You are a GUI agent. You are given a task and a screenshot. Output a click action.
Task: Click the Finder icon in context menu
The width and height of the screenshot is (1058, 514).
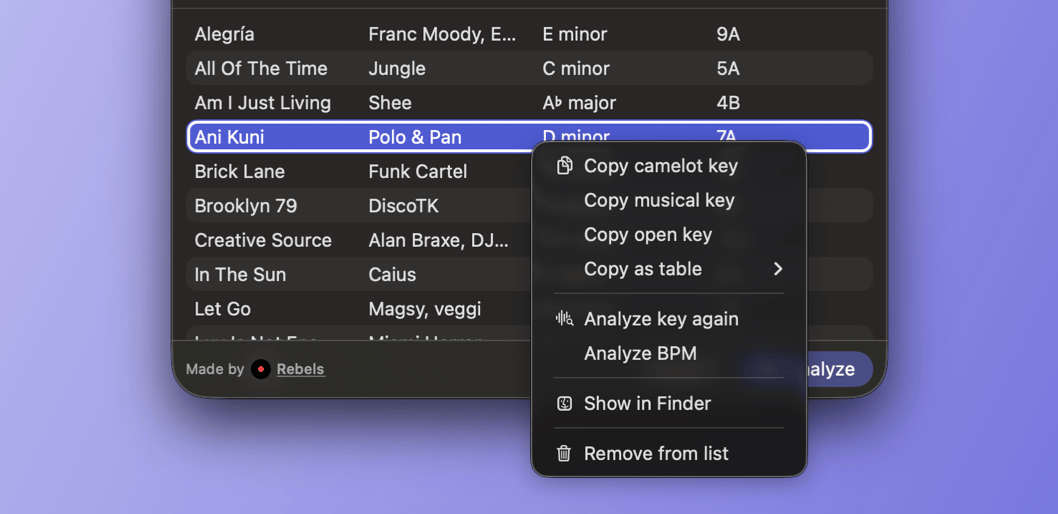564,404
